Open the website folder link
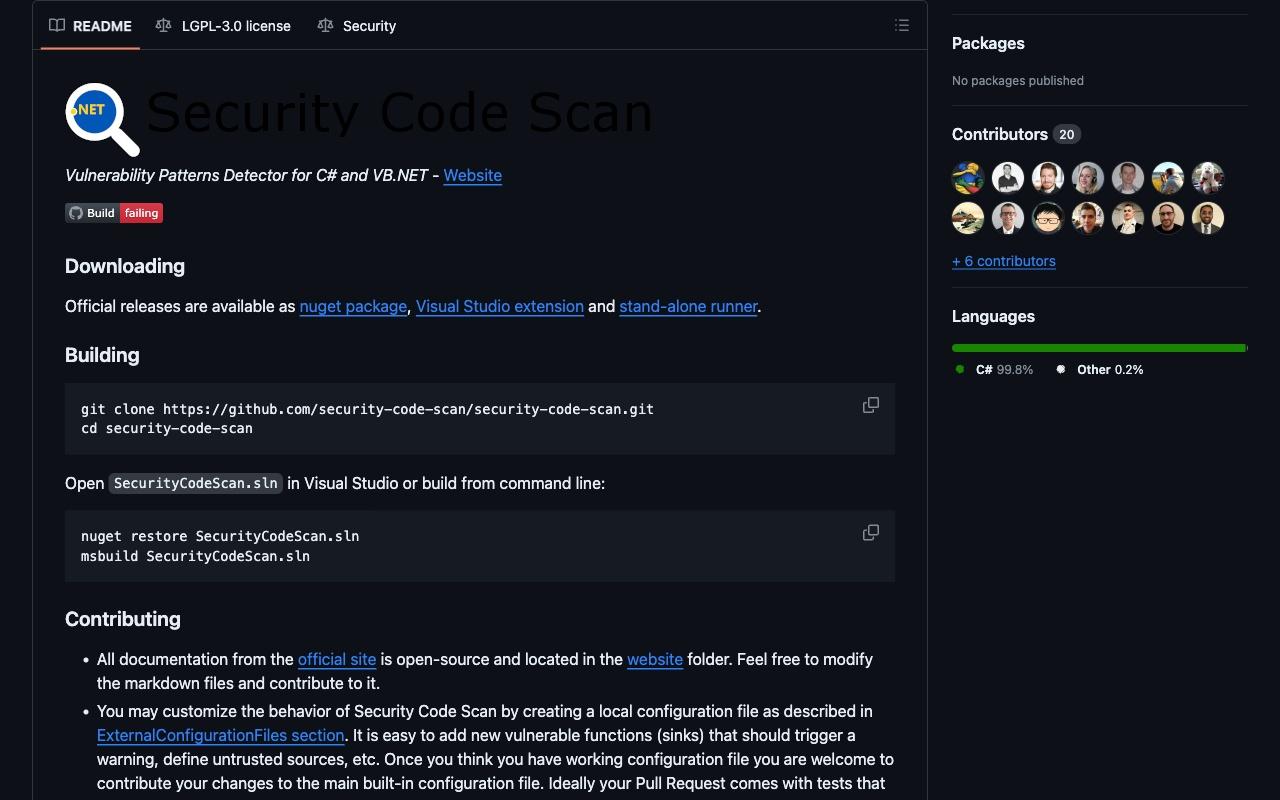The width and height of the screenshot is (1280, 800). (x=655, y=659)
